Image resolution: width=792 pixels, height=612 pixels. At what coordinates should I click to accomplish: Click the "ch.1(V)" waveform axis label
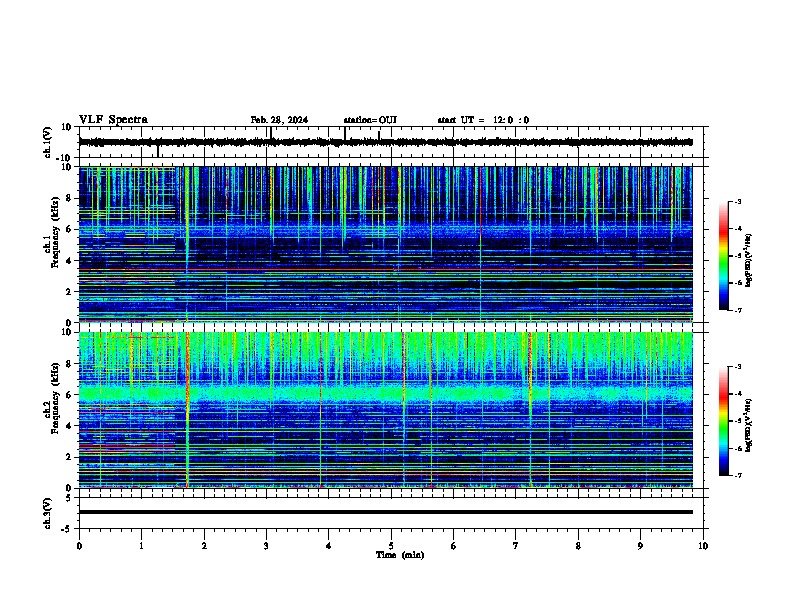pyautogui.click(x=48, y=142)
